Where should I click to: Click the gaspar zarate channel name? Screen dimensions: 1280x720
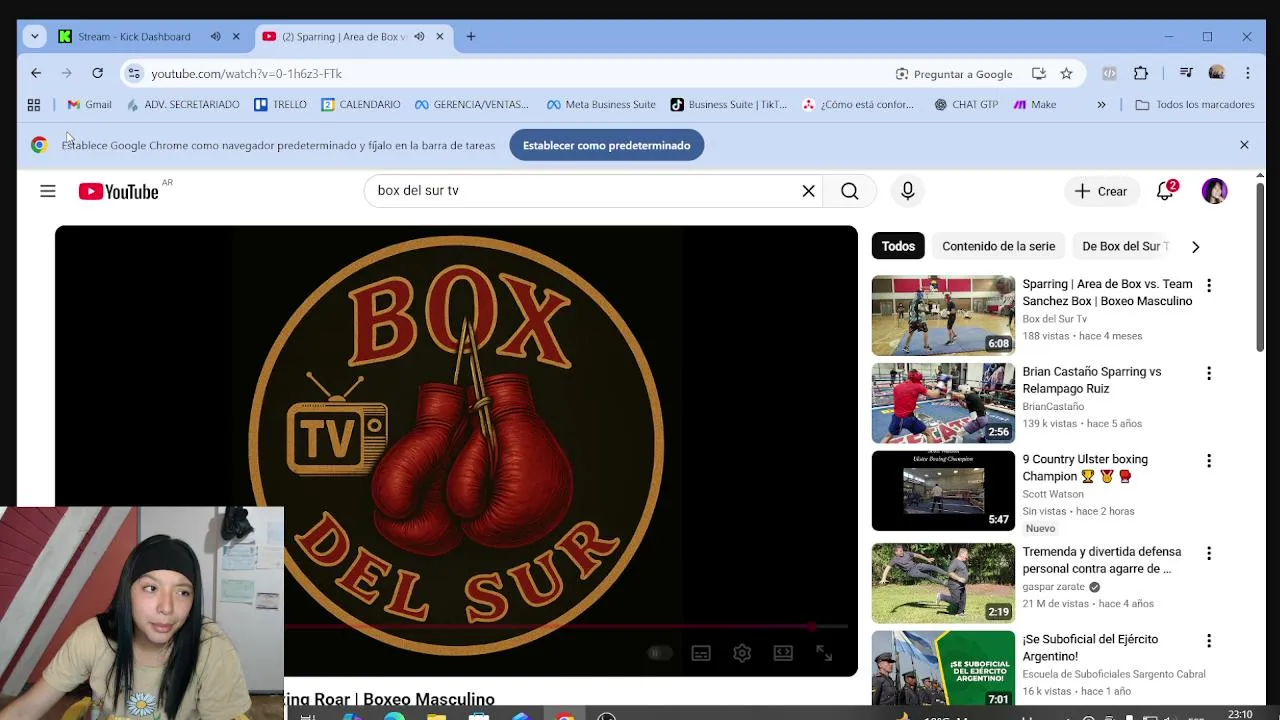(x=1053, y=587)
